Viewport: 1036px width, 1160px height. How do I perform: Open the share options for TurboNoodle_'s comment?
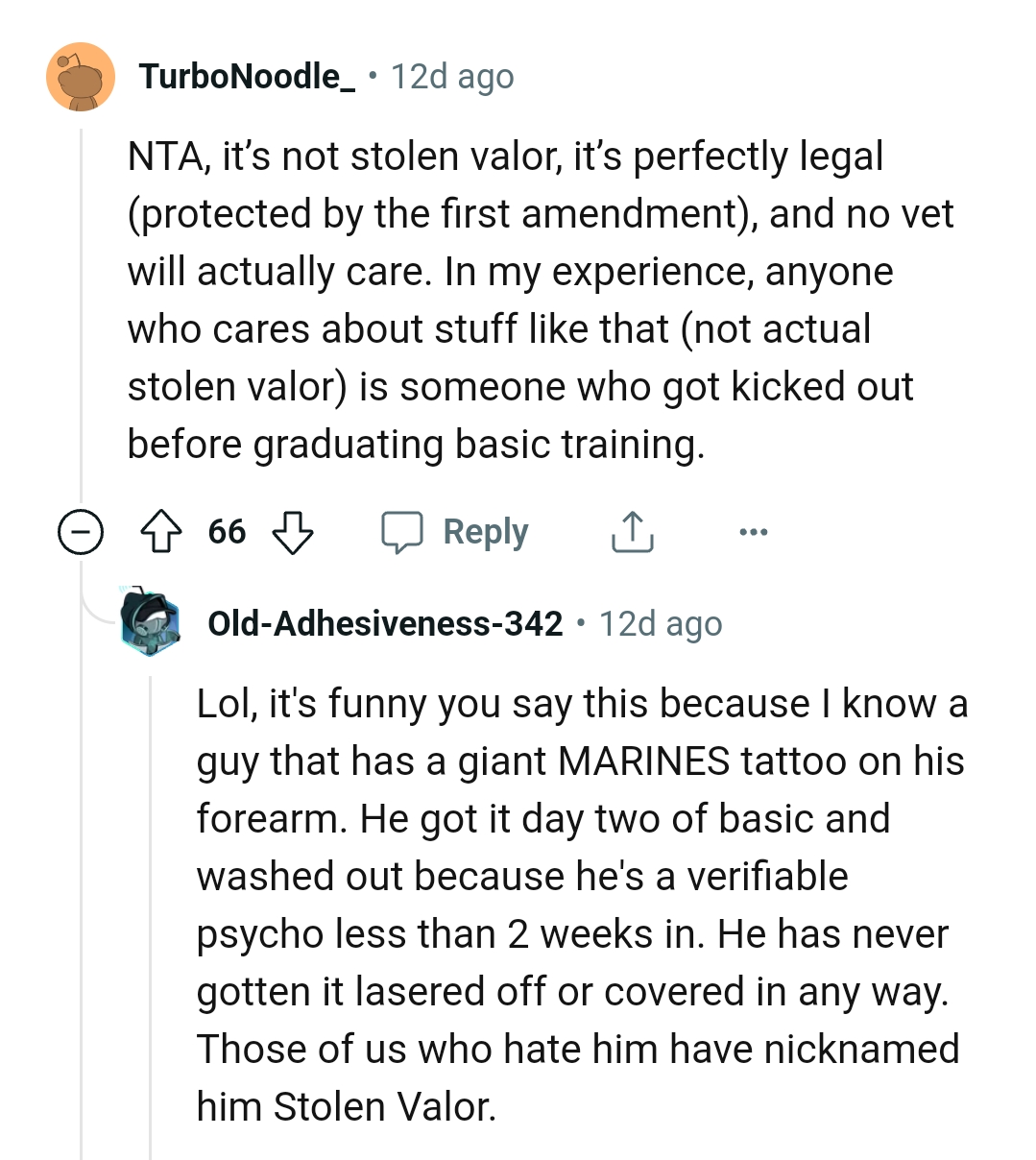click(x=631, y=531)
